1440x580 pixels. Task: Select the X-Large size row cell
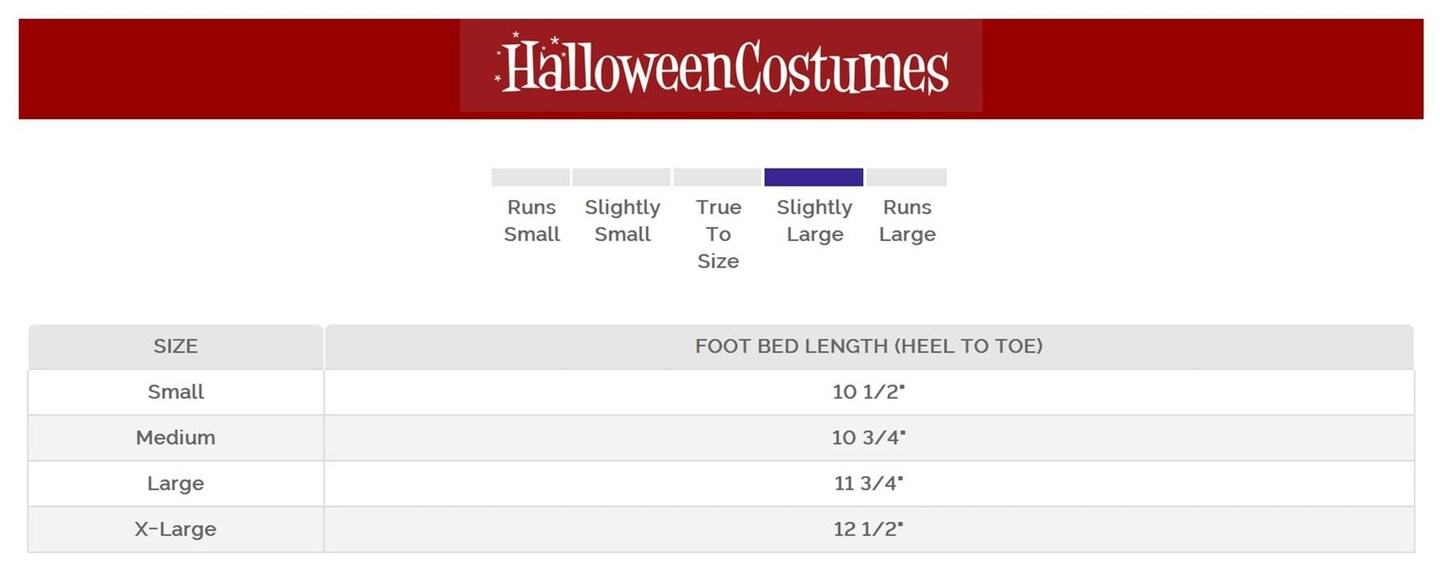tap(176, 530)
